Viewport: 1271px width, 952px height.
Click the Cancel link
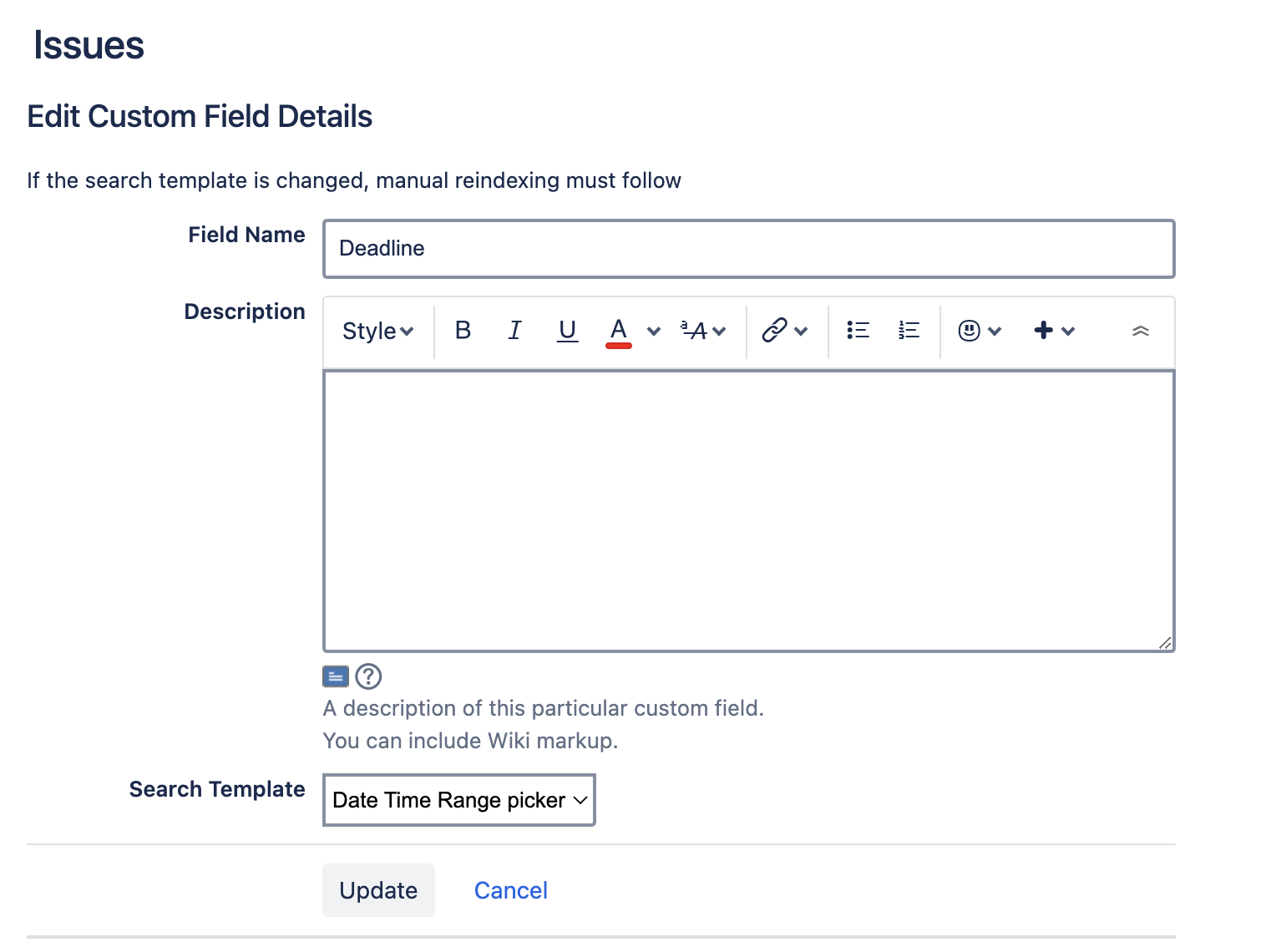[510, 890]
